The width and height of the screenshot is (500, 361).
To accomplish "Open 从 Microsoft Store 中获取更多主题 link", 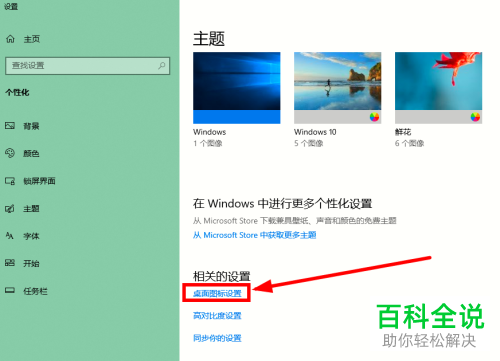I will [x=254, y=235].
